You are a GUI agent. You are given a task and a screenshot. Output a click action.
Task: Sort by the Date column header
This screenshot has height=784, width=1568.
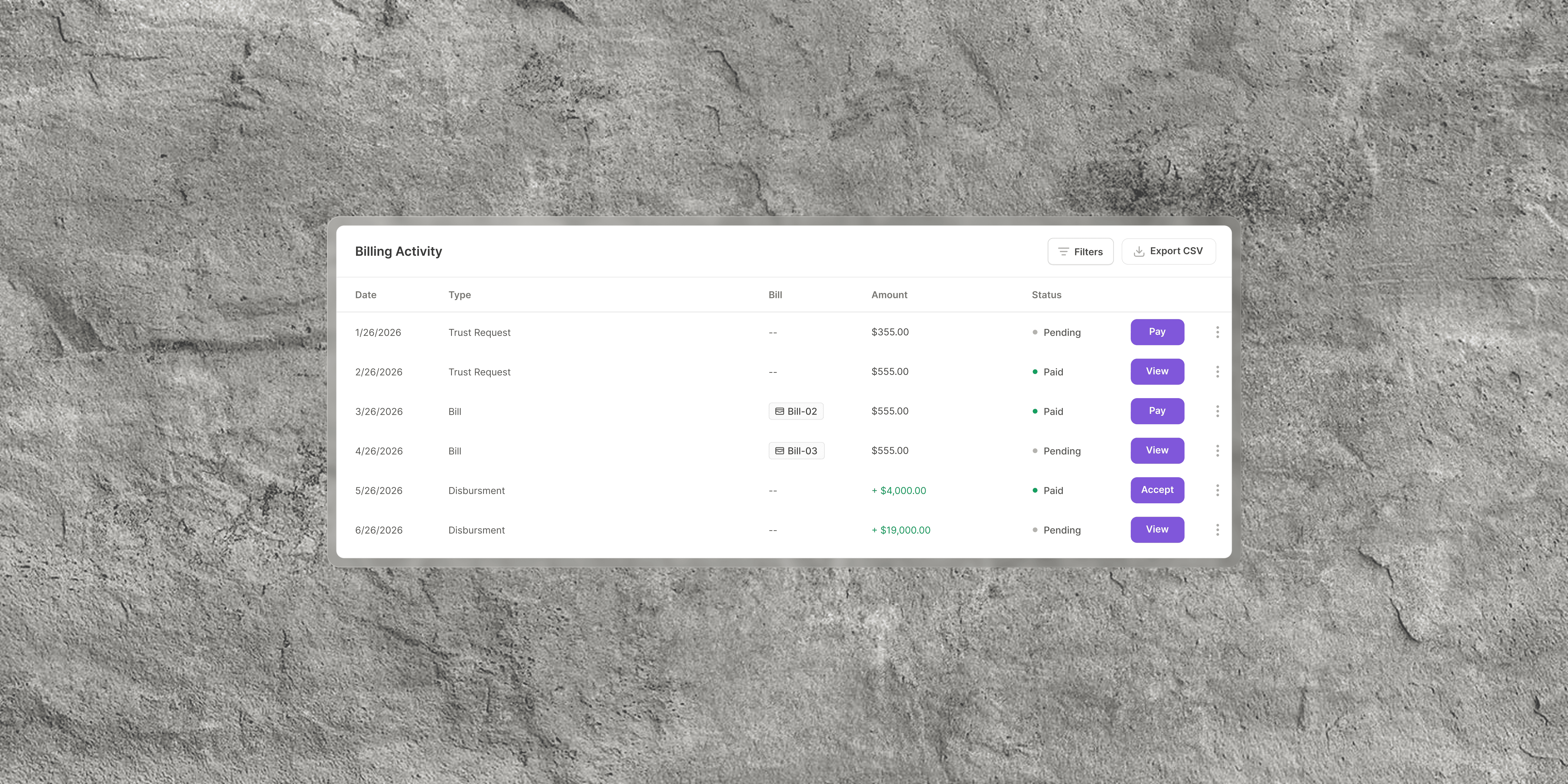click(366, 295)
